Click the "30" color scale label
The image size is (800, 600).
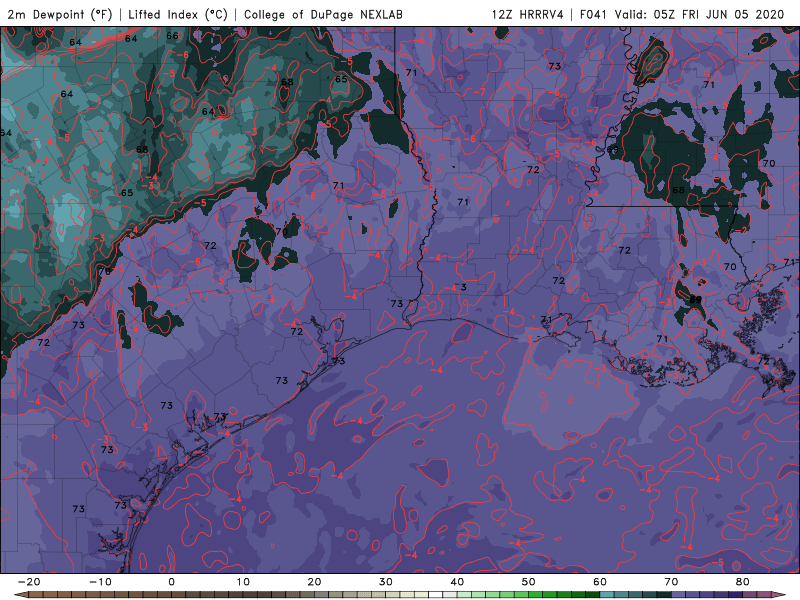[386, 582]
